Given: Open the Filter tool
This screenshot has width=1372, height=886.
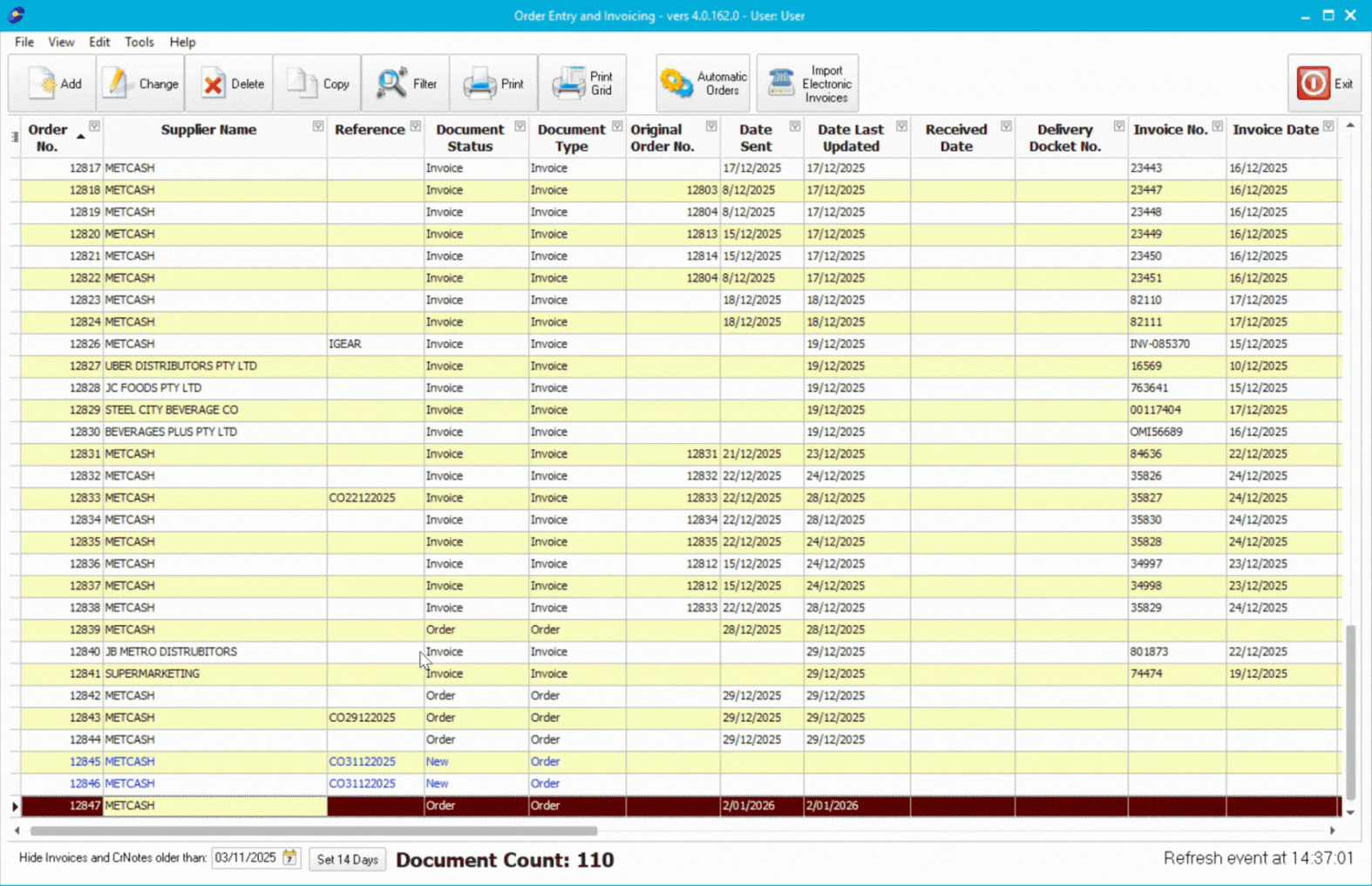Looking at the screenshot, I should tap(405, 84).
